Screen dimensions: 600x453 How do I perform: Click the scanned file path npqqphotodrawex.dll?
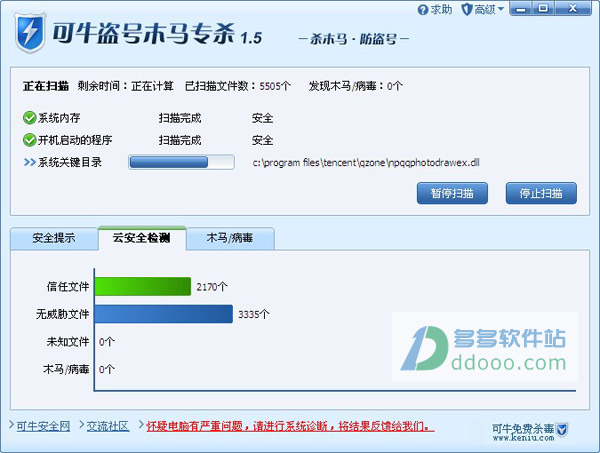coord(366,163)
